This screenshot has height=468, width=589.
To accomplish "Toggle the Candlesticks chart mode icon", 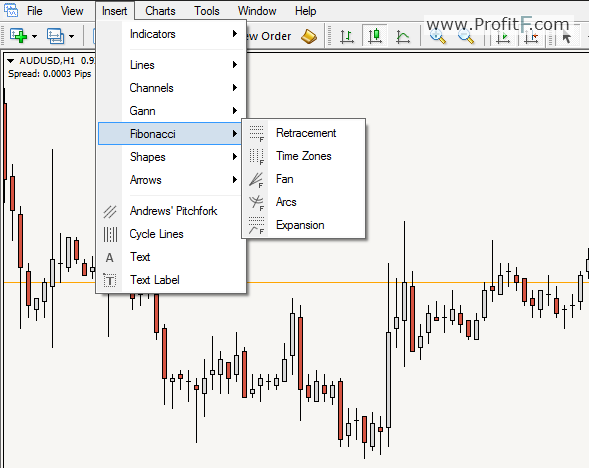I will [375, 36].
